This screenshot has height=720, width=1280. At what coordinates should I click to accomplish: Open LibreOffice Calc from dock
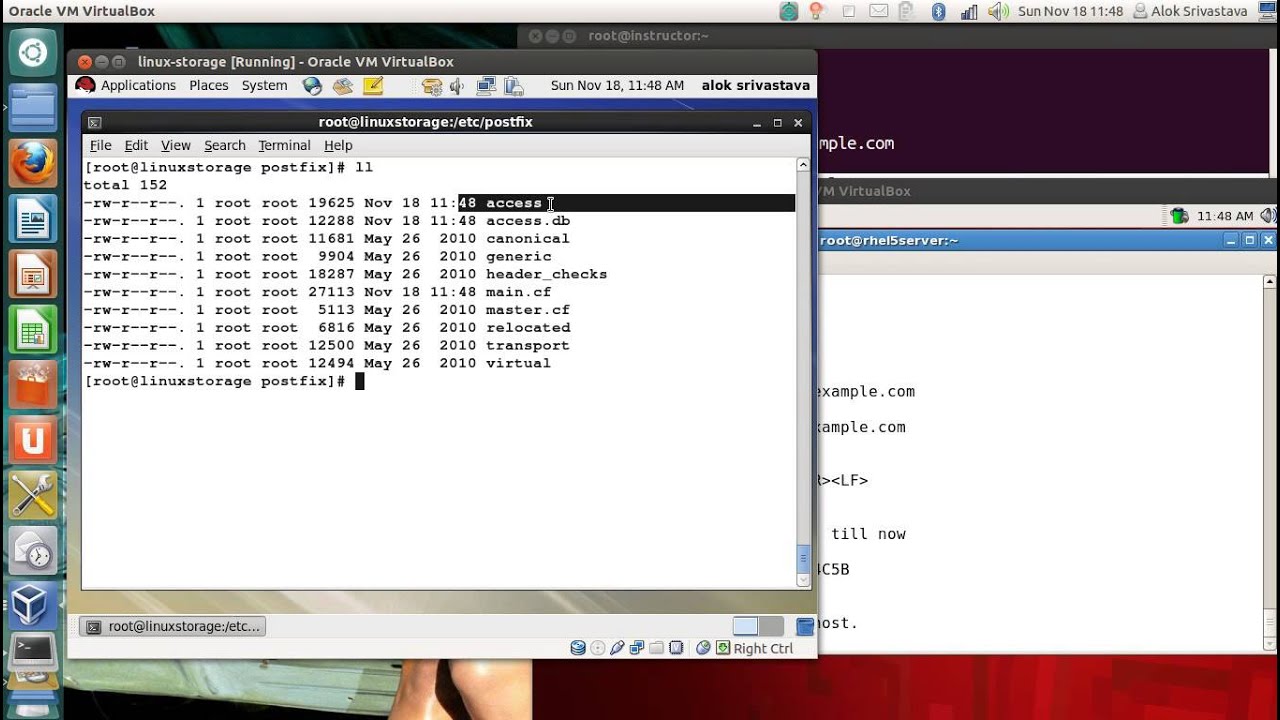coord(32,329)
